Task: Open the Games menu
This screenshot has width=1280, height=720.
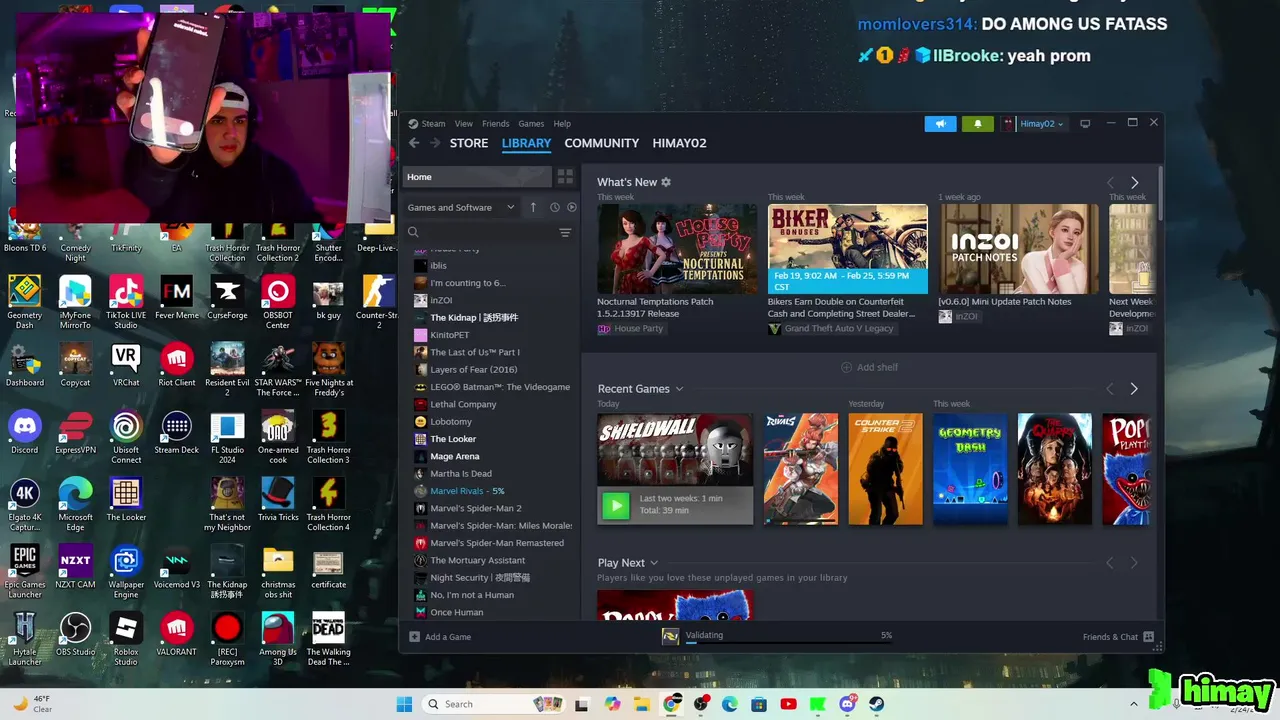Action: (531, 124)
